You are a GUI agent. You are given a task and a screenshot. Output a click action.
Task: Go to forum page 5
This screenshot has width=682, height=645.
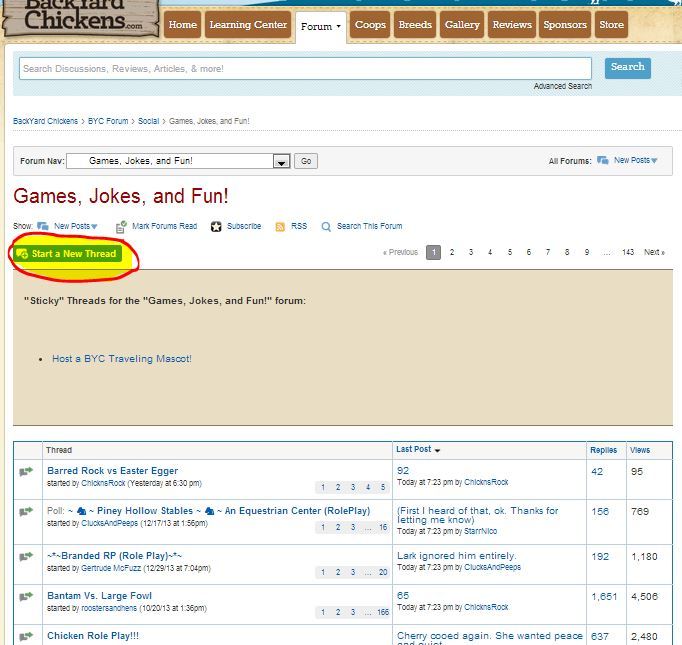[x=510, y=252]
